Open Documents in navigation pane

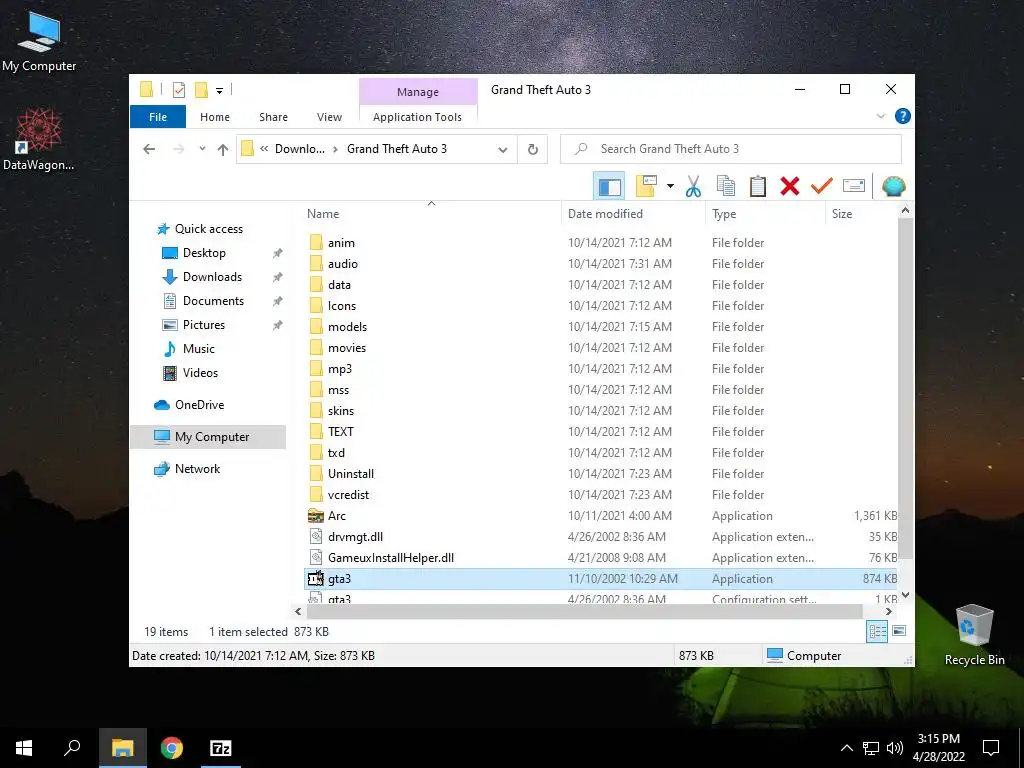(213, 301)
